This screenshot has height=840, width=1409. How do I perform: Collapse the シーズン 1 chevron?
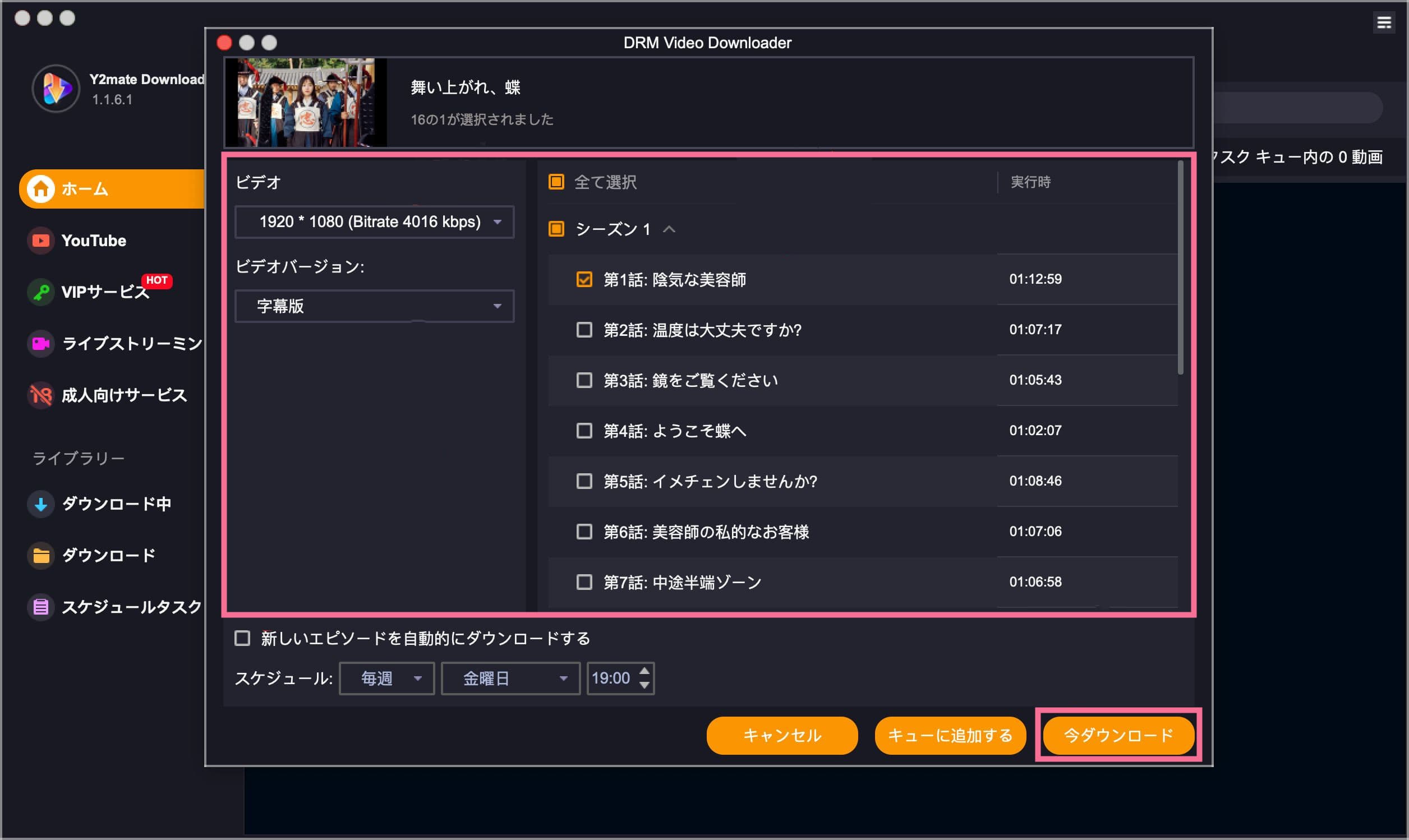[x=669, y=229]
